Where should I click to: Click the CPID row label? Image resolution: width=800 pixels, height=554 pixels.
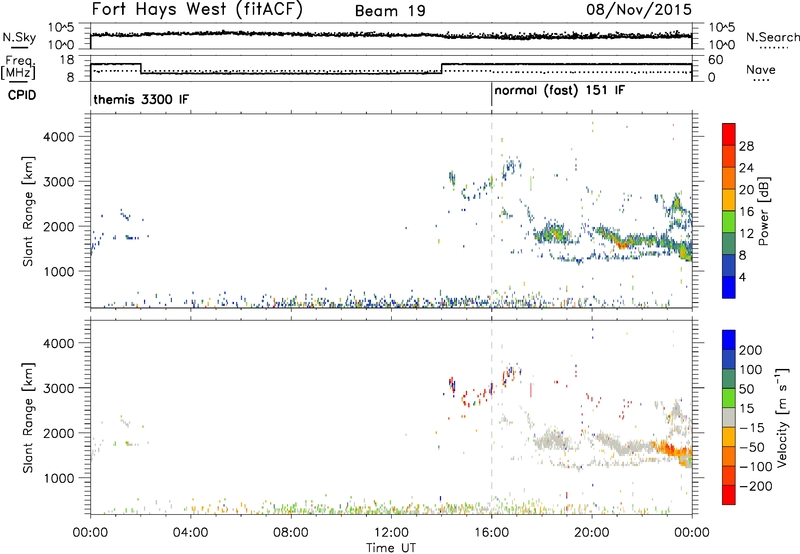[x=22, y=95]
